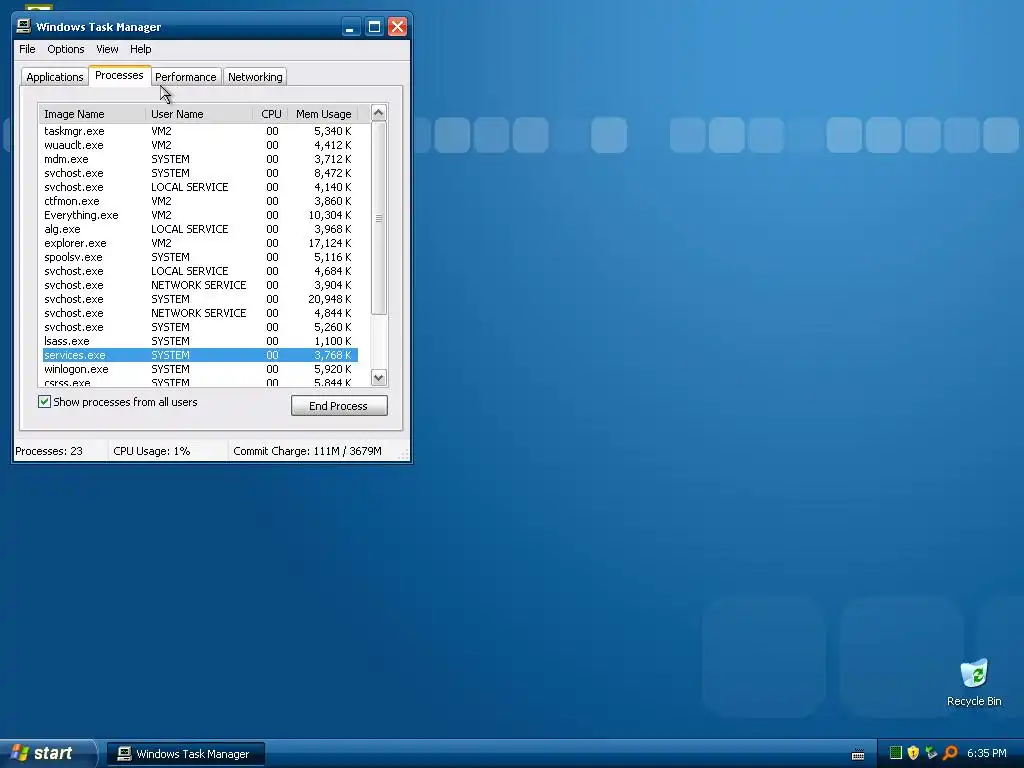Open the Help menu
This screenshot has height=768, width=1024.
point(140,49)
